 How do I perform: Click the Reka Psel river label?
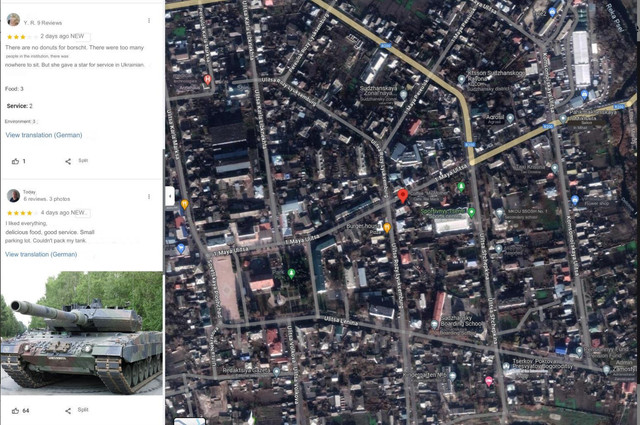tap(615, 18)
